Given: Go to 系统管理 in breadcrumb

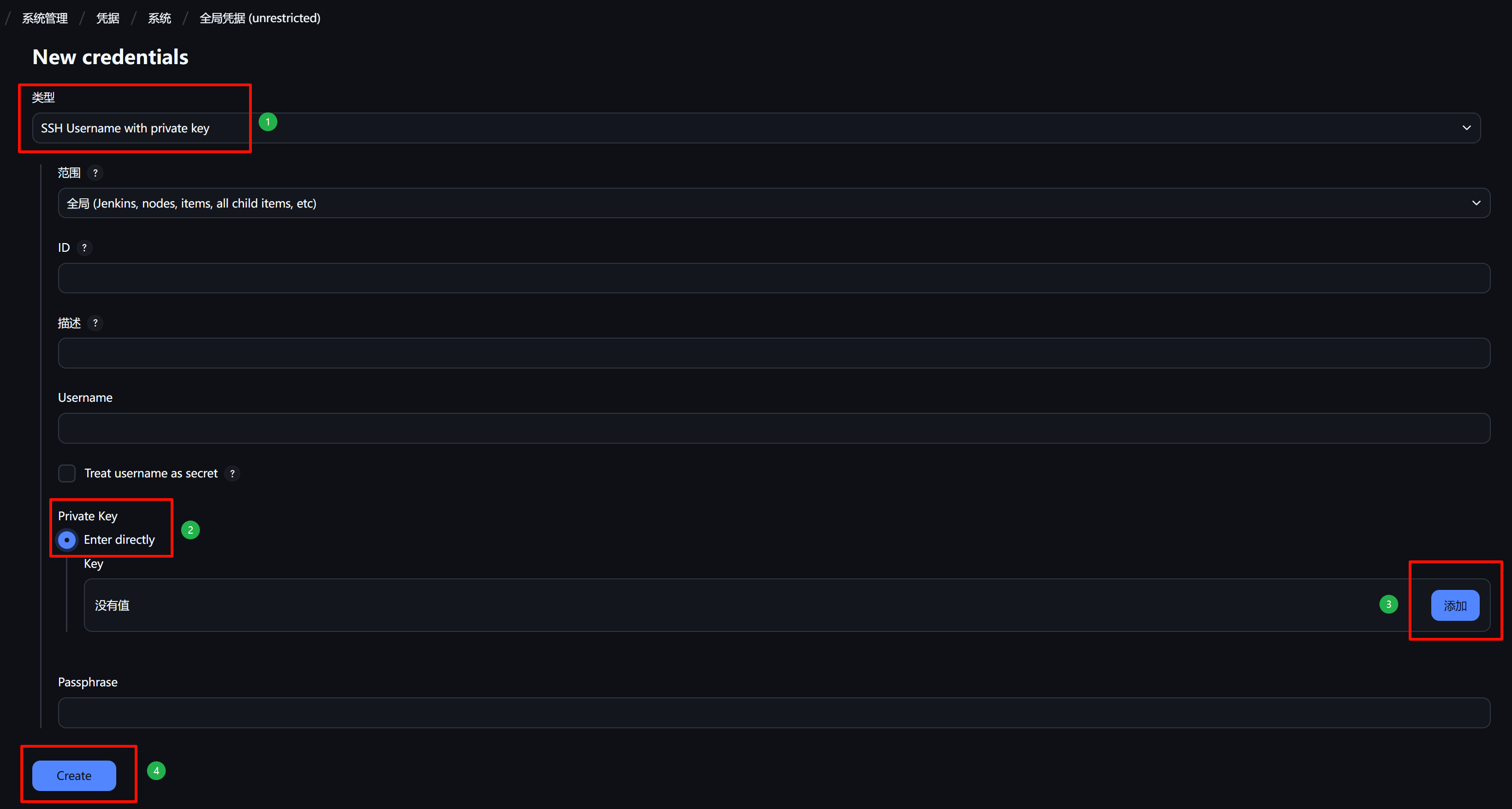Looking at the screenshot, I should pyautogui.click(x=45, y=18).
